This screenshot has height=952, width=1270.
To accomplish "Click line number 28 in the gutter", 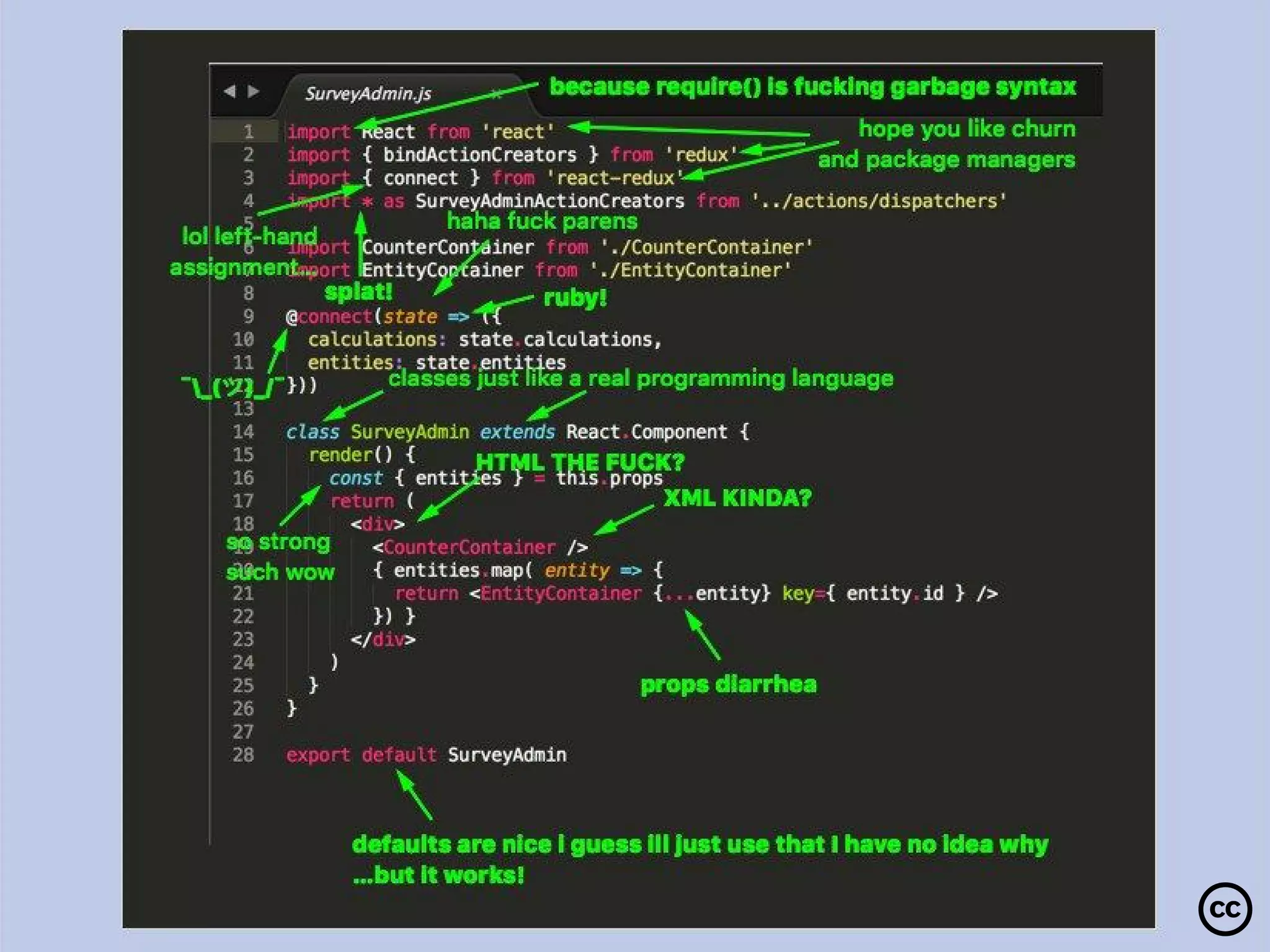I will click(x=243, y=755).
